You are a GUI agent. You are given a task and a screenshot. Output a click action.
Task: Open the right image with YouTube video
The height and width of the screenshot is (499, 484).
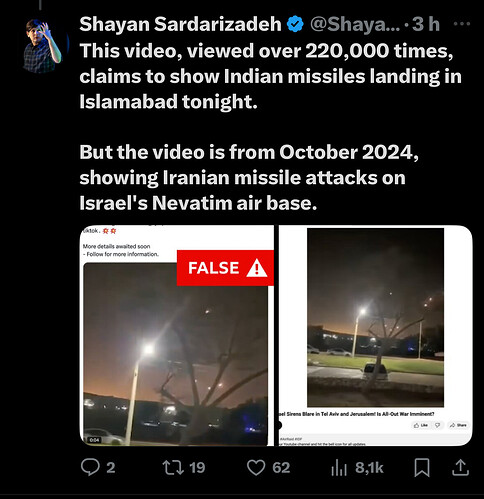(375, 335)
